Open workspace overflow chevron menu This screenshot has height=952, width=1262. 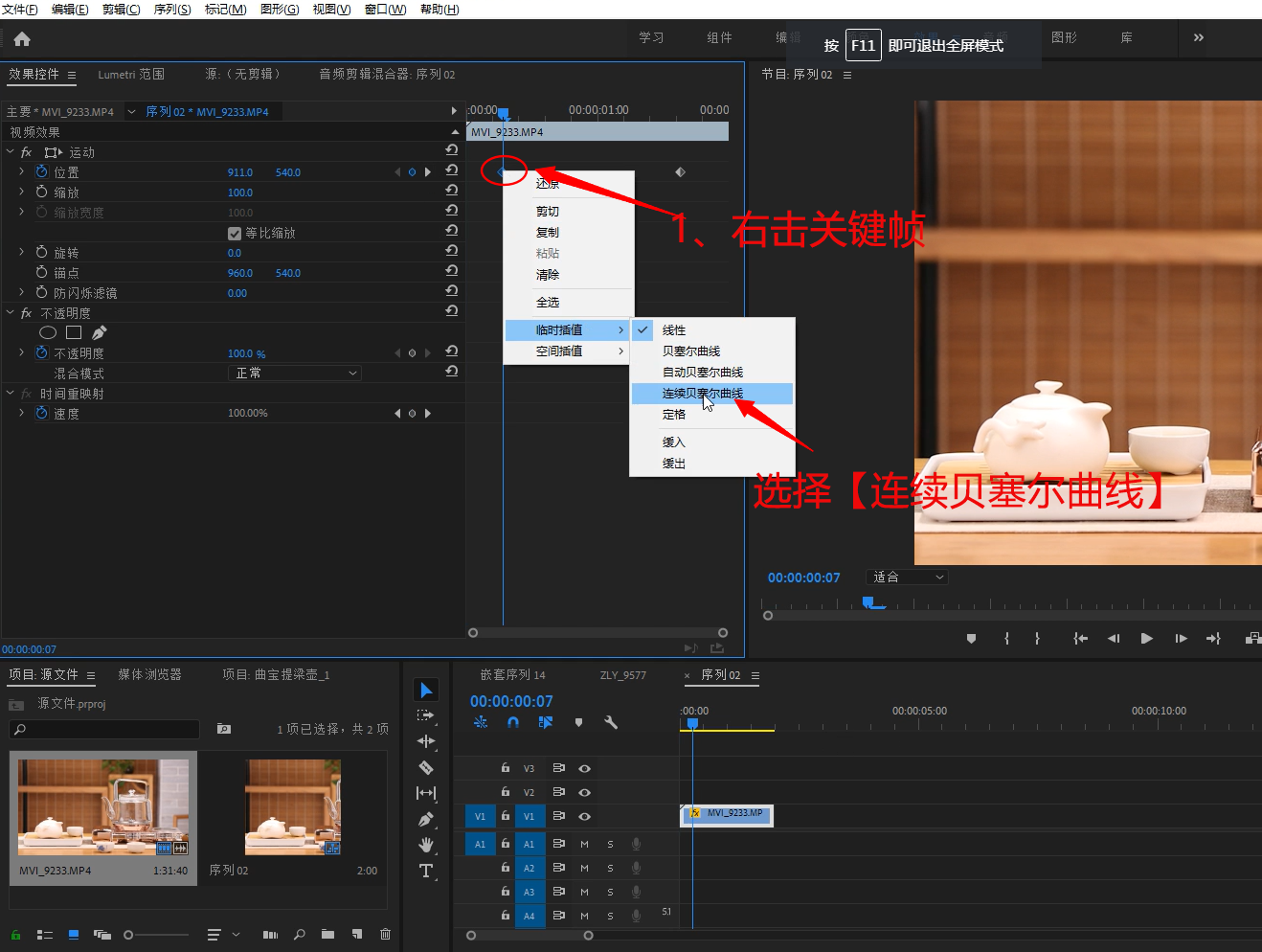click(1198, 37)
